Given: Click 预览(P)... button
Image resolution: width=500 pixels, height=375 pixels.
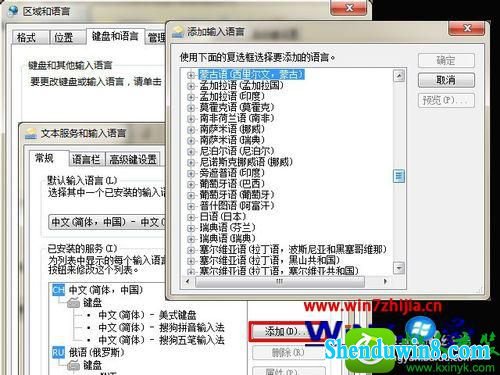Looking at the screenshot, I should [446, 100].
